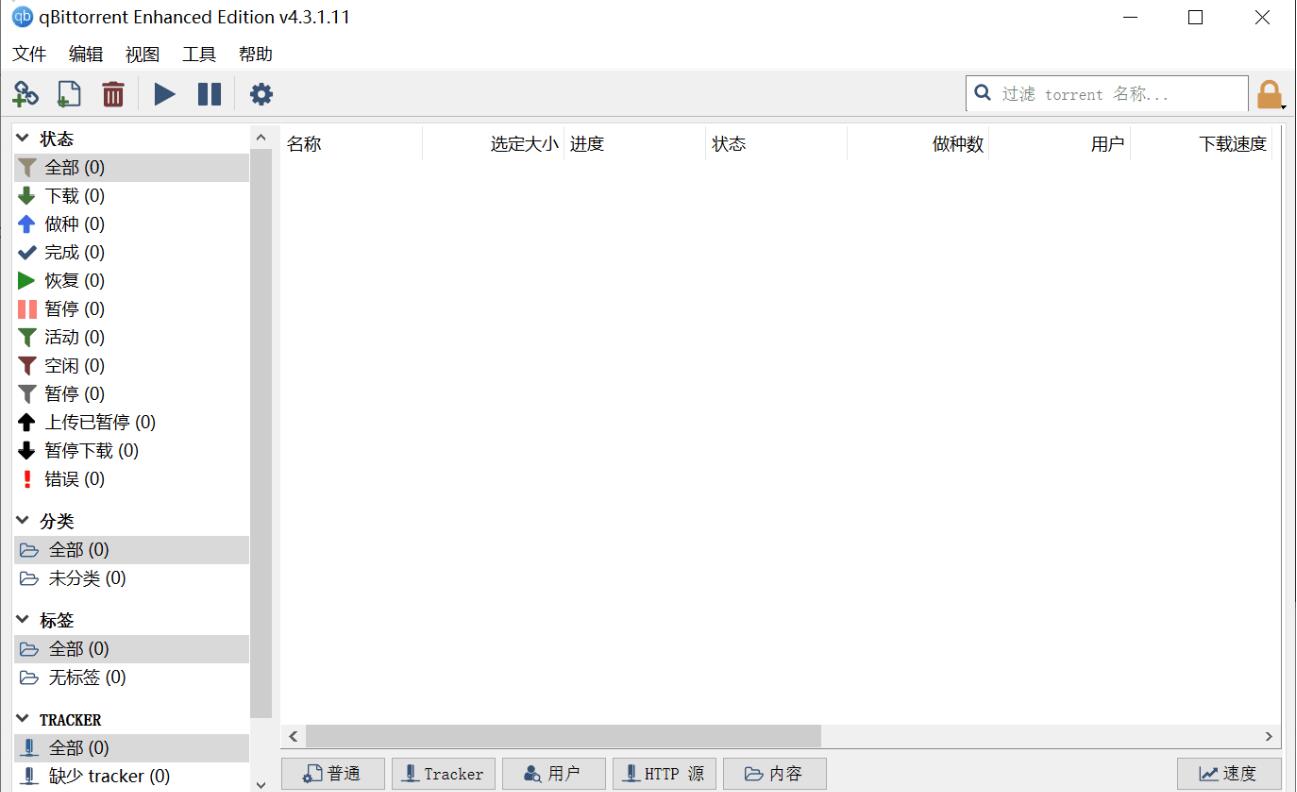Sort by the 下载速度 column header

pyautogui.click(x=1201, y=144)
